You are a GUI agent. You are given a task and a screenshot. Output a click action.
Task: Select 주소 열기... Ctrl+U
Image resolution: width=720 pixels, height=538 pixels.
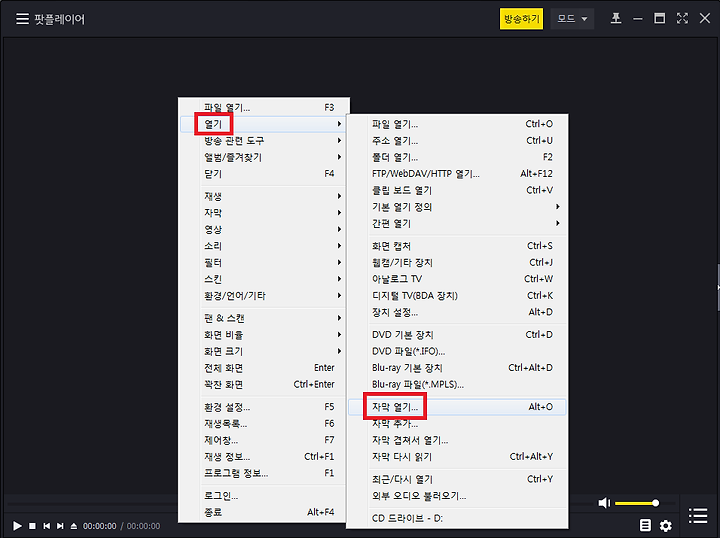tap(457, 140)
